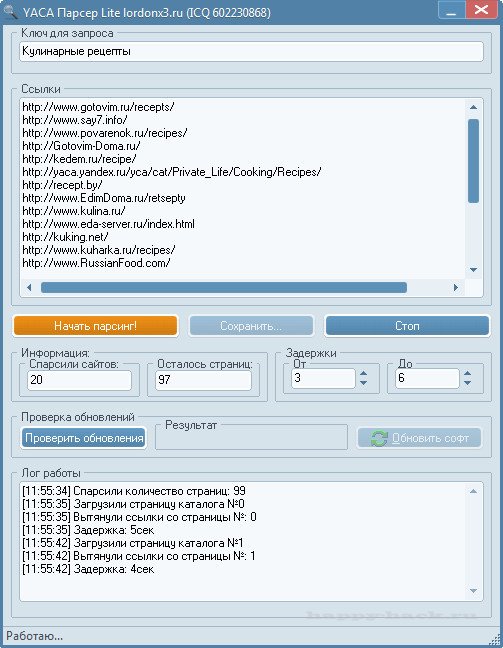Increase the До delay value
Screen dimensions: 503x648
pos(467,373)
